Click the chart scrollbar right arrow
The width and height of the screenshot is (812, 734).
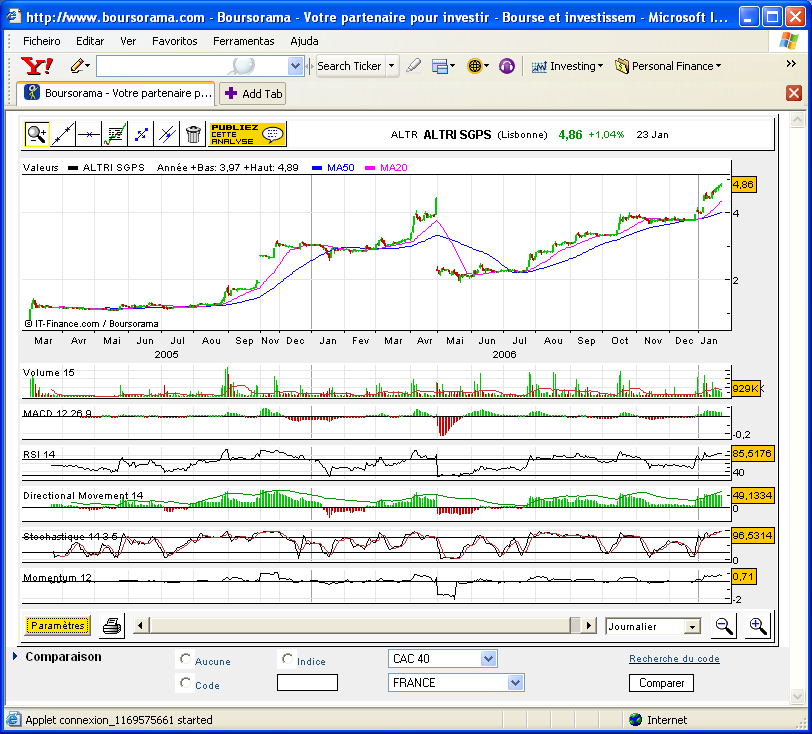(588, 625)
